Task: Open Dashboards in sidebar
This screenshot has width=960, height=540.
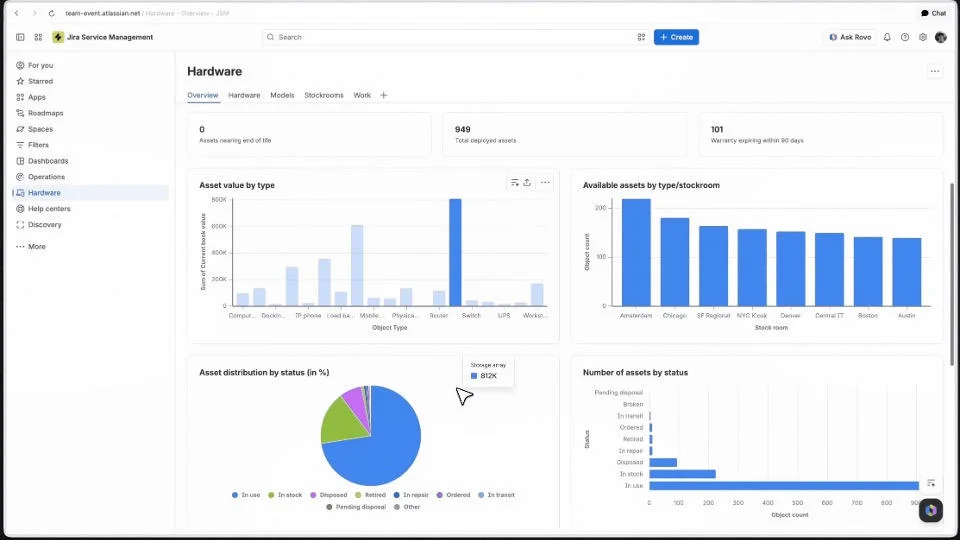Action: click(x=91, y=161)
